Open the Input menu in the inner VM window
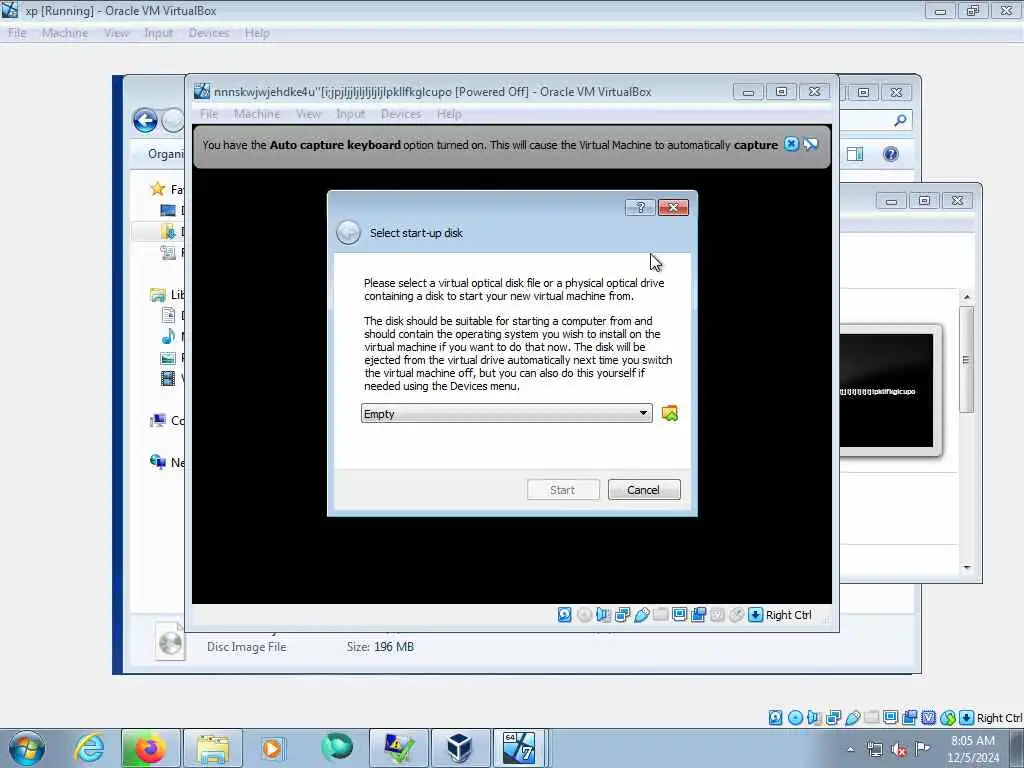This screenshot has height=768, width=1024. [351, 114]
